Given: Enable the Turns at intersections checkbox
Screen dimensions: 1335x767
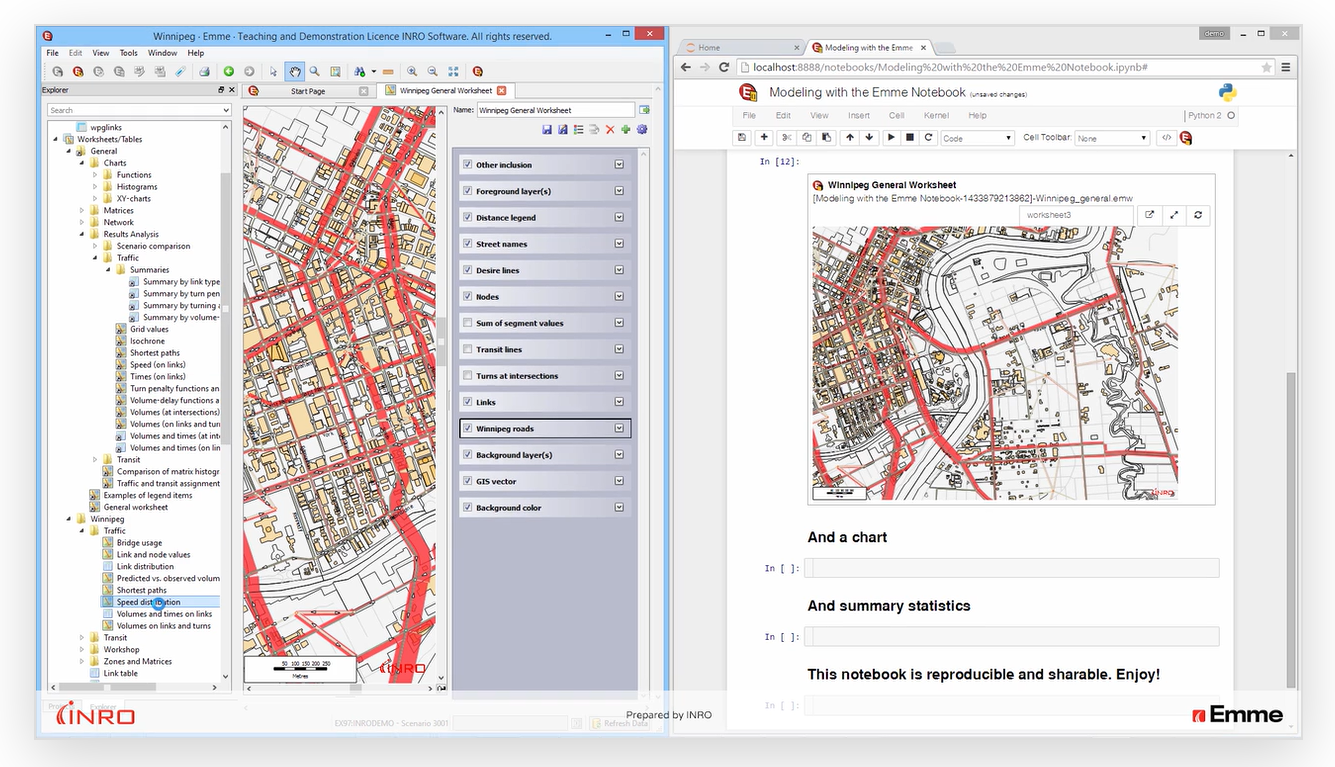Looking at the screenshot, I should 467,376.
